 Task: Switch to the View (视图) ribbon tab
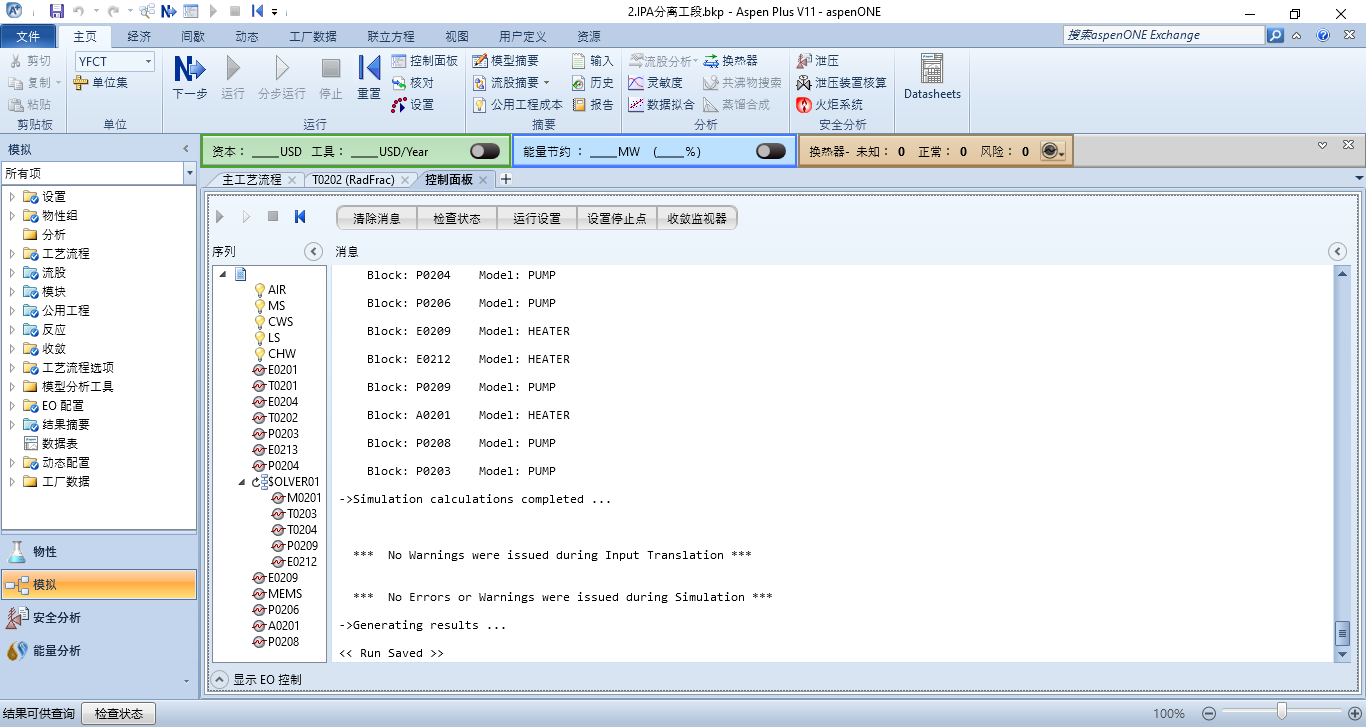tap(456, 36)
